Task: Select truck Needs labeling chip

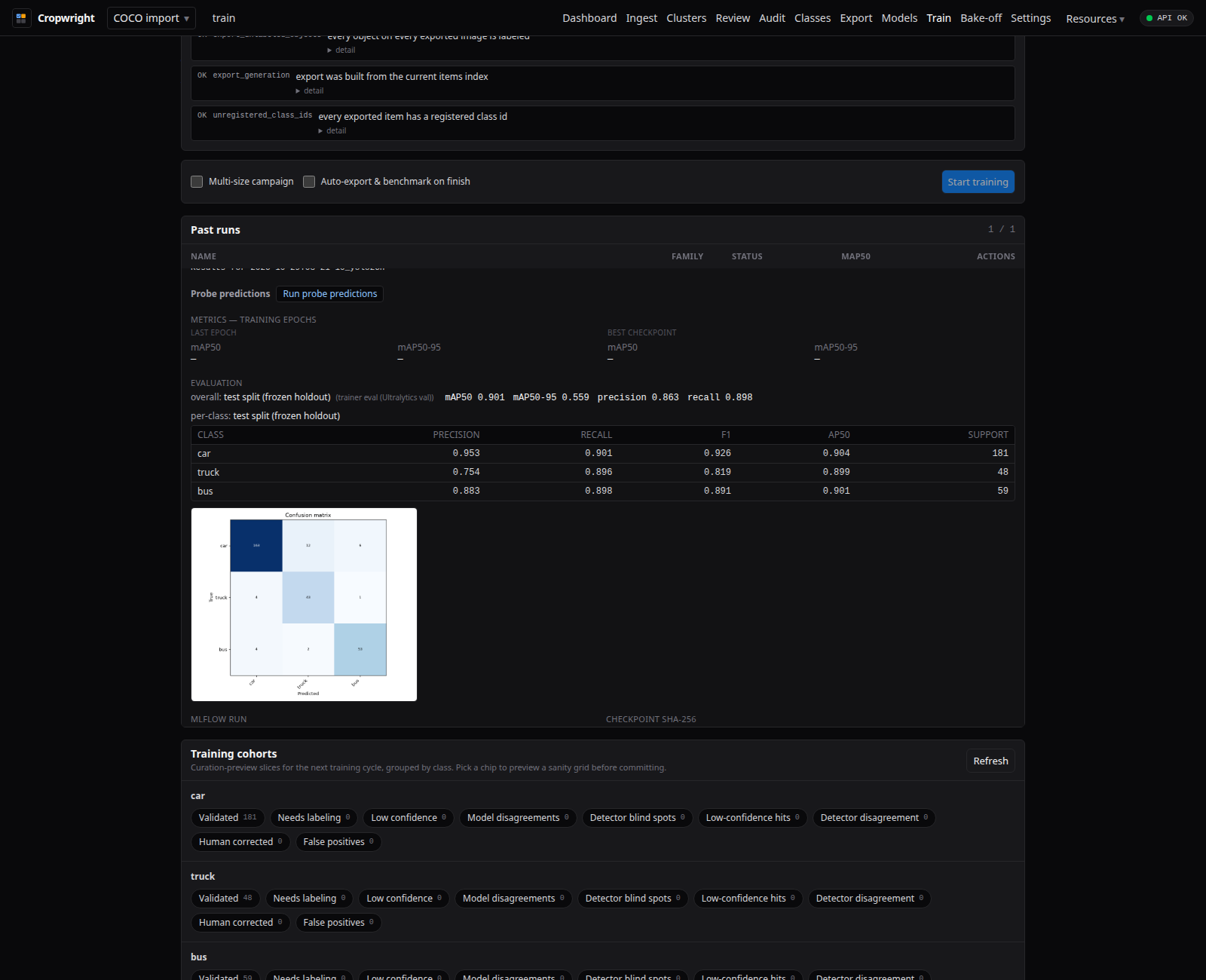Action: (309, 899)
